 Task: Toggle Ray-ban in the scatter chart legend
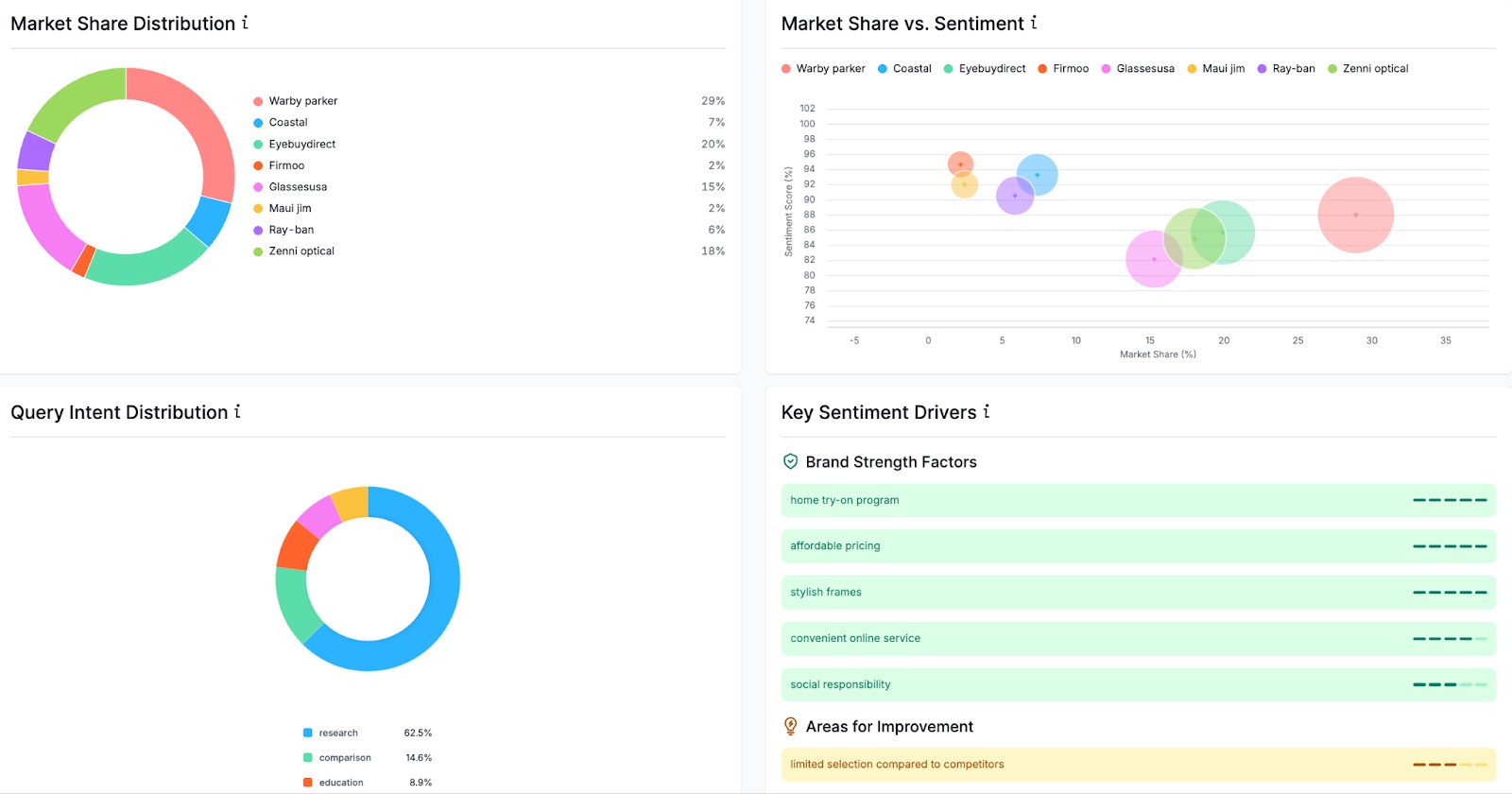[x=1286, y=68]
